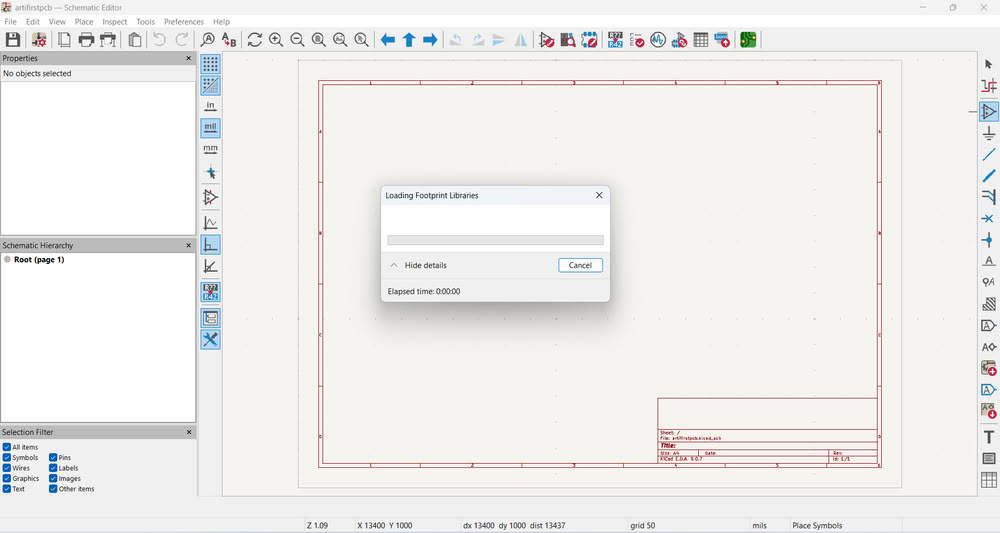Open the File menu
1000x533 pixels.
point(11,22)
